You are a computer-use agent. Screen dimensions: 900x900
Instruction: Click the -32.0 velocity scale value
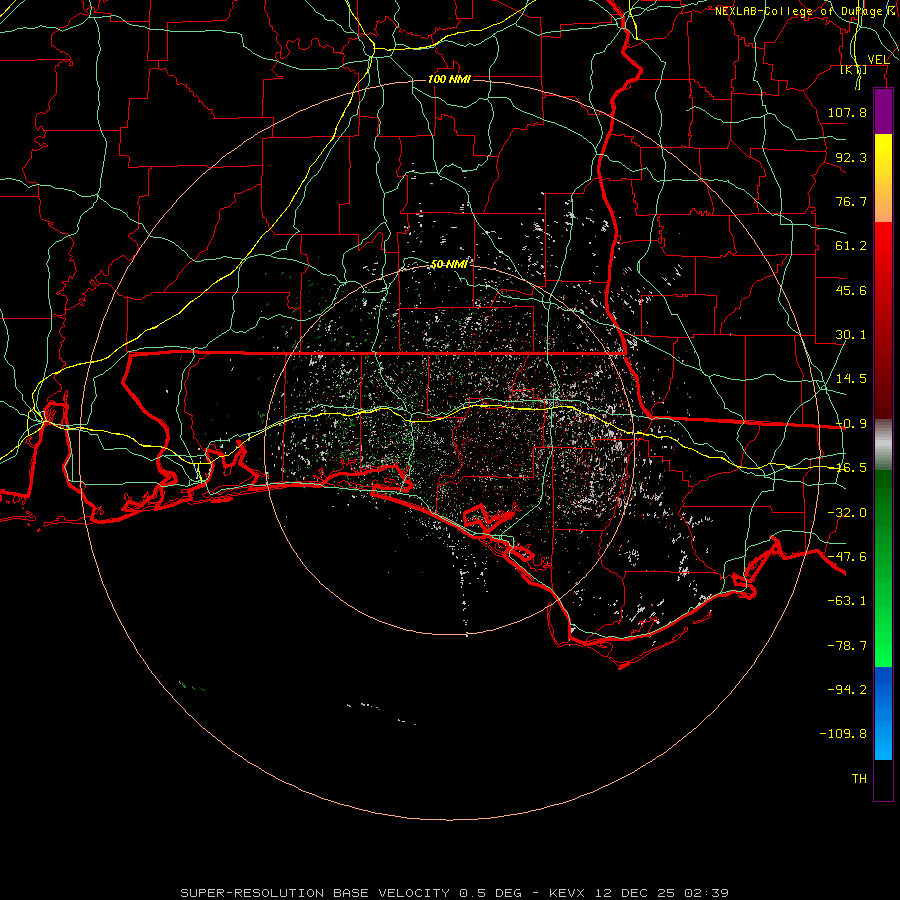click(x=847, y=513)
